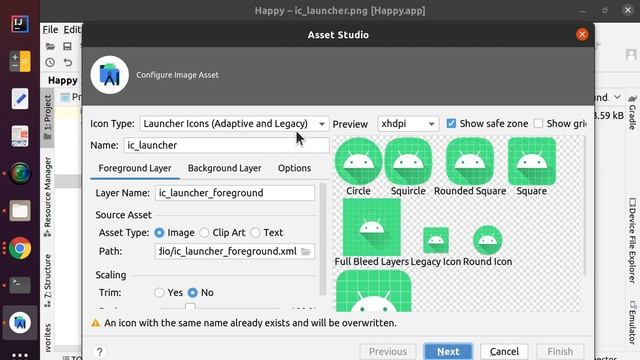The image size is (640, 360).
Task: Click the Finish button
Action: (x=560, y=351)
